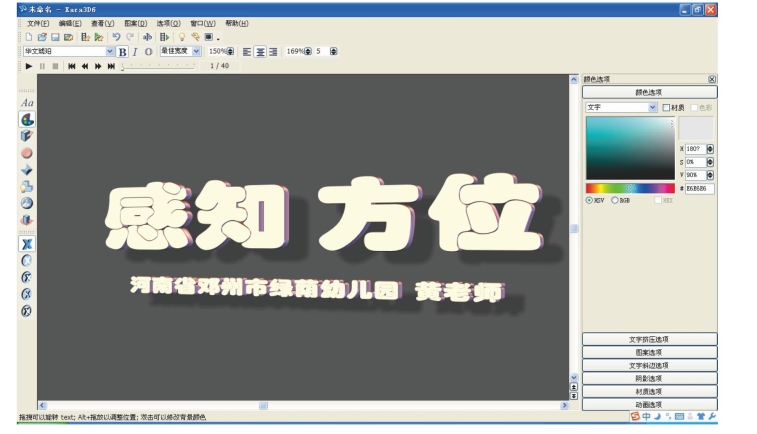Enable the 材质 checkbox

tap(666, 108)
